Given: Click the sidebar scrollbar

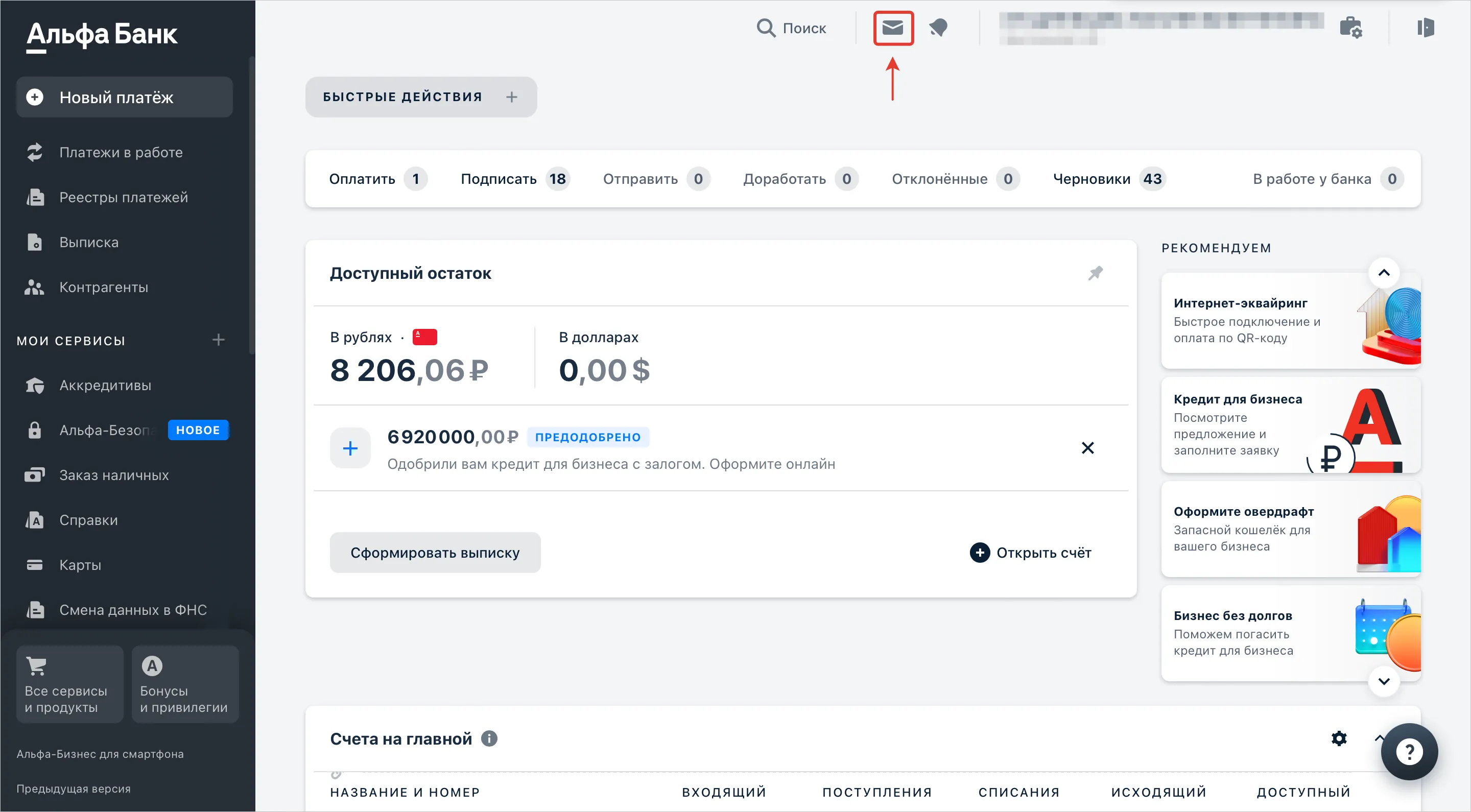Looking at the screenshot, I should (252, 206).
